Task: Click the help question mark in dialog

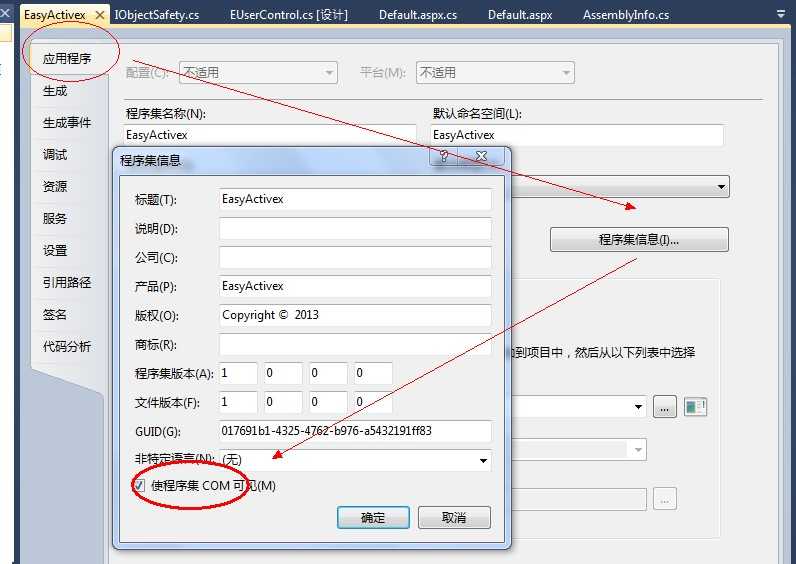Action: click(x=444, y=156)
